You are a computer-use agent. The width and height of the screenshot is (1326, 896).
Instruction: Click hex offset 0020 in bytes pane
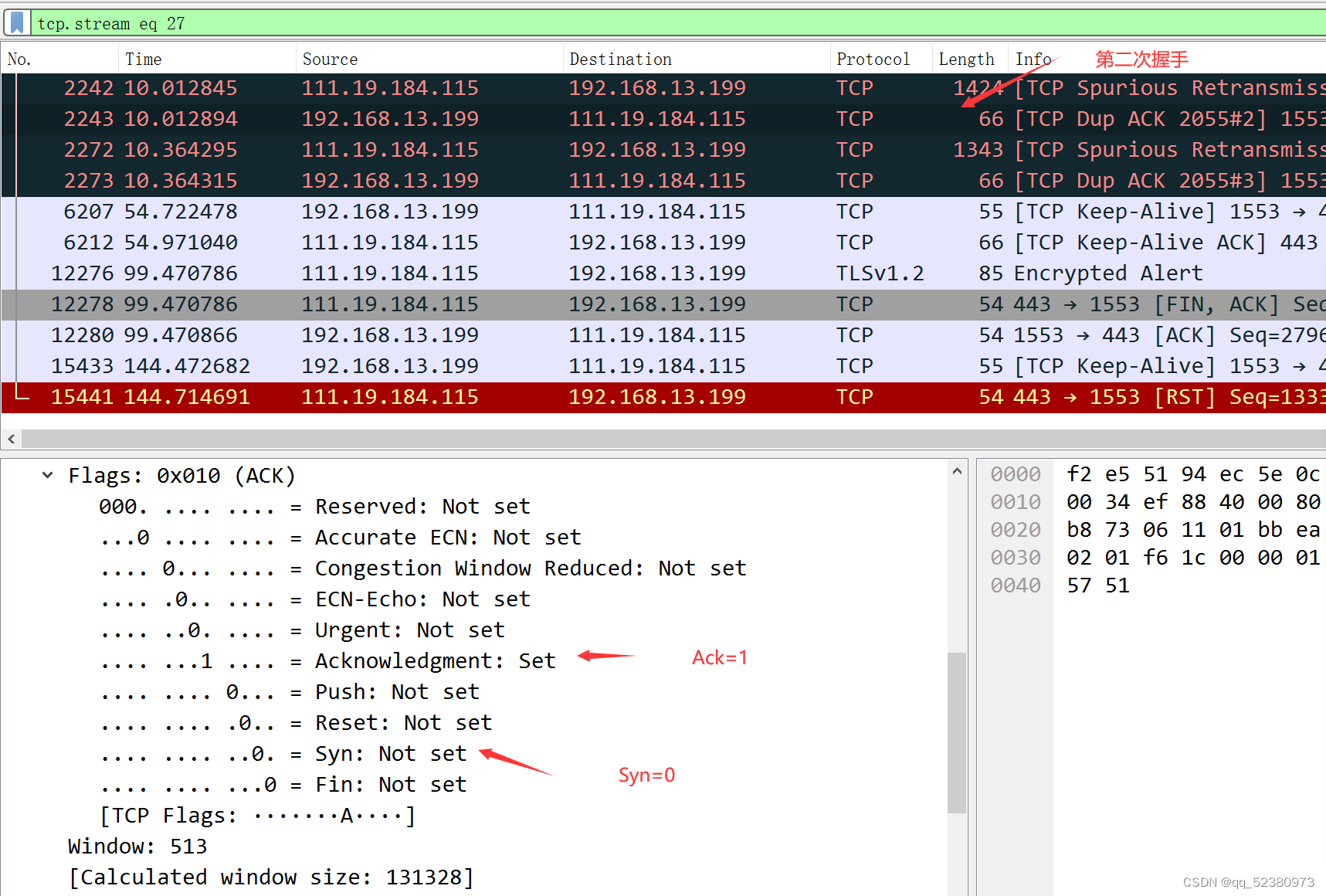(1016, 530)
